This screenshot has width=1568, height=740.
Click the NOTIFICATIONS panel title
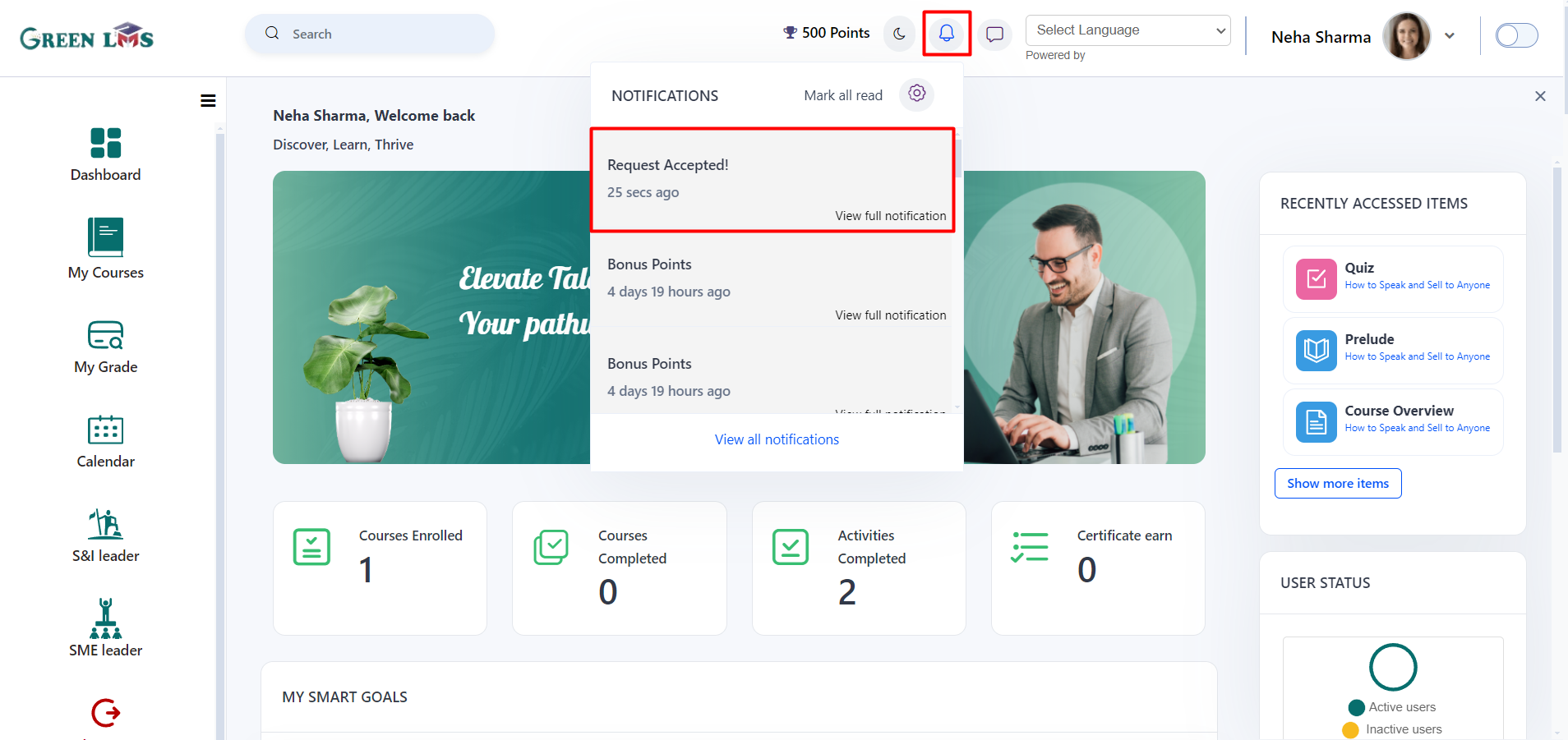point(664,96)
